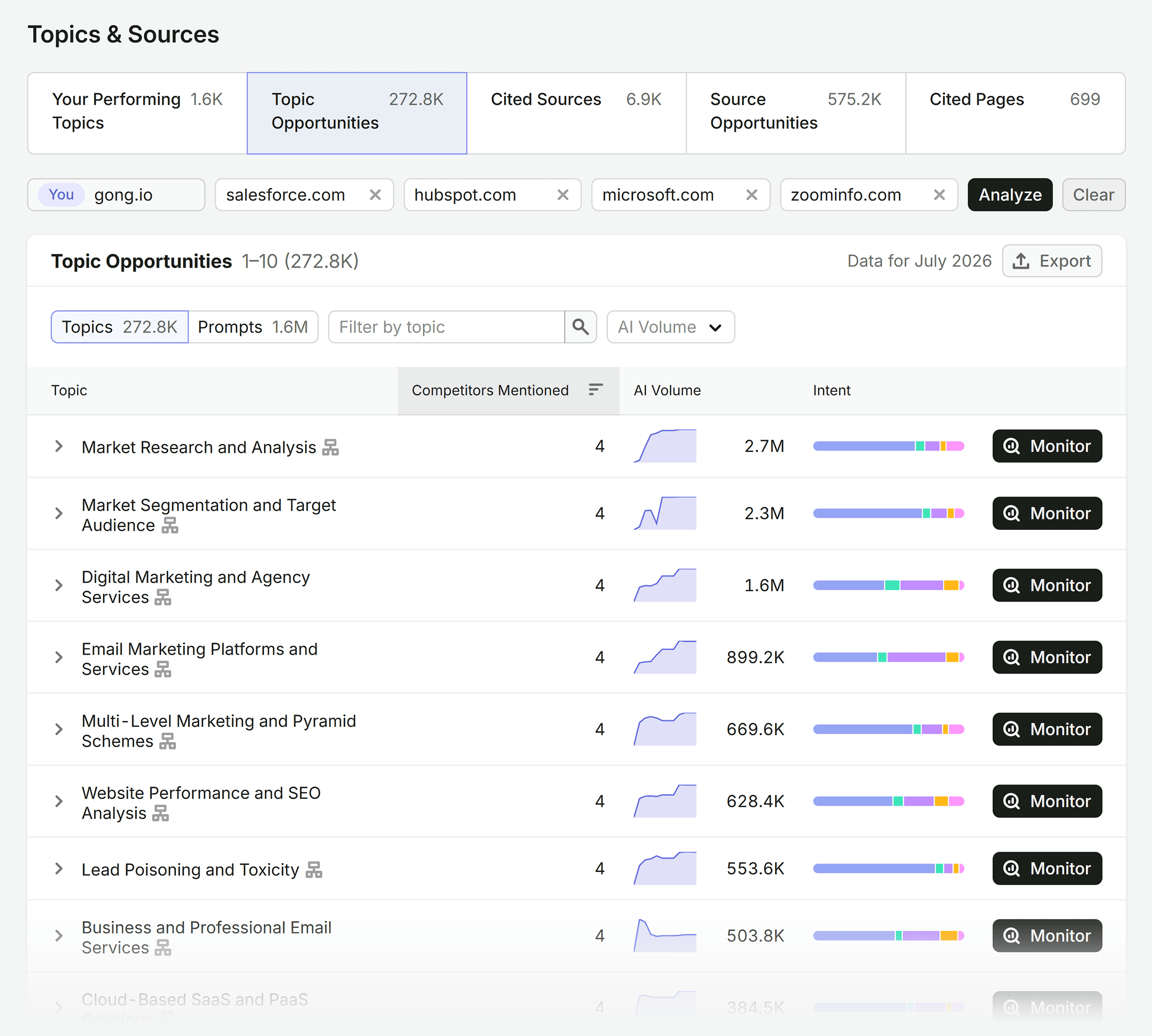Click the sort icon in Competitors Mentioned header
Screen dimensions: 1152x1036
(596, 390)
